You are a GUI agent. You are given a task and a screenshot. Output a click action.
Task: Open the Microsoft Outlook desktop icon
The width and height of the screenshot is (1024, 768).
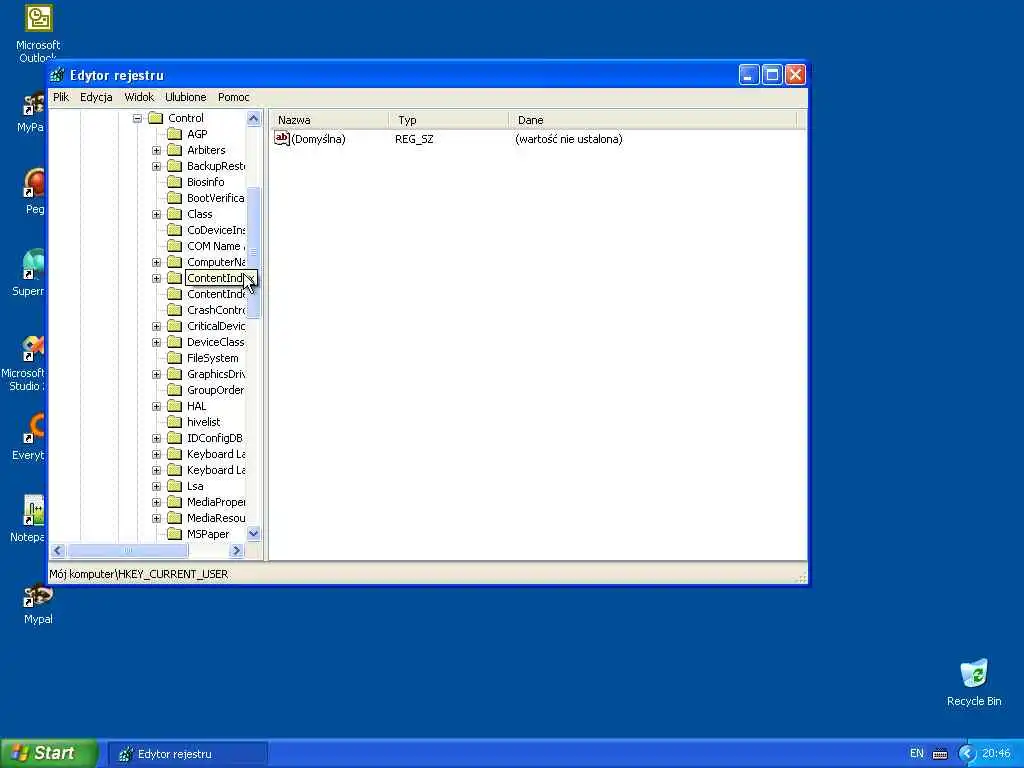click(38, 33)
